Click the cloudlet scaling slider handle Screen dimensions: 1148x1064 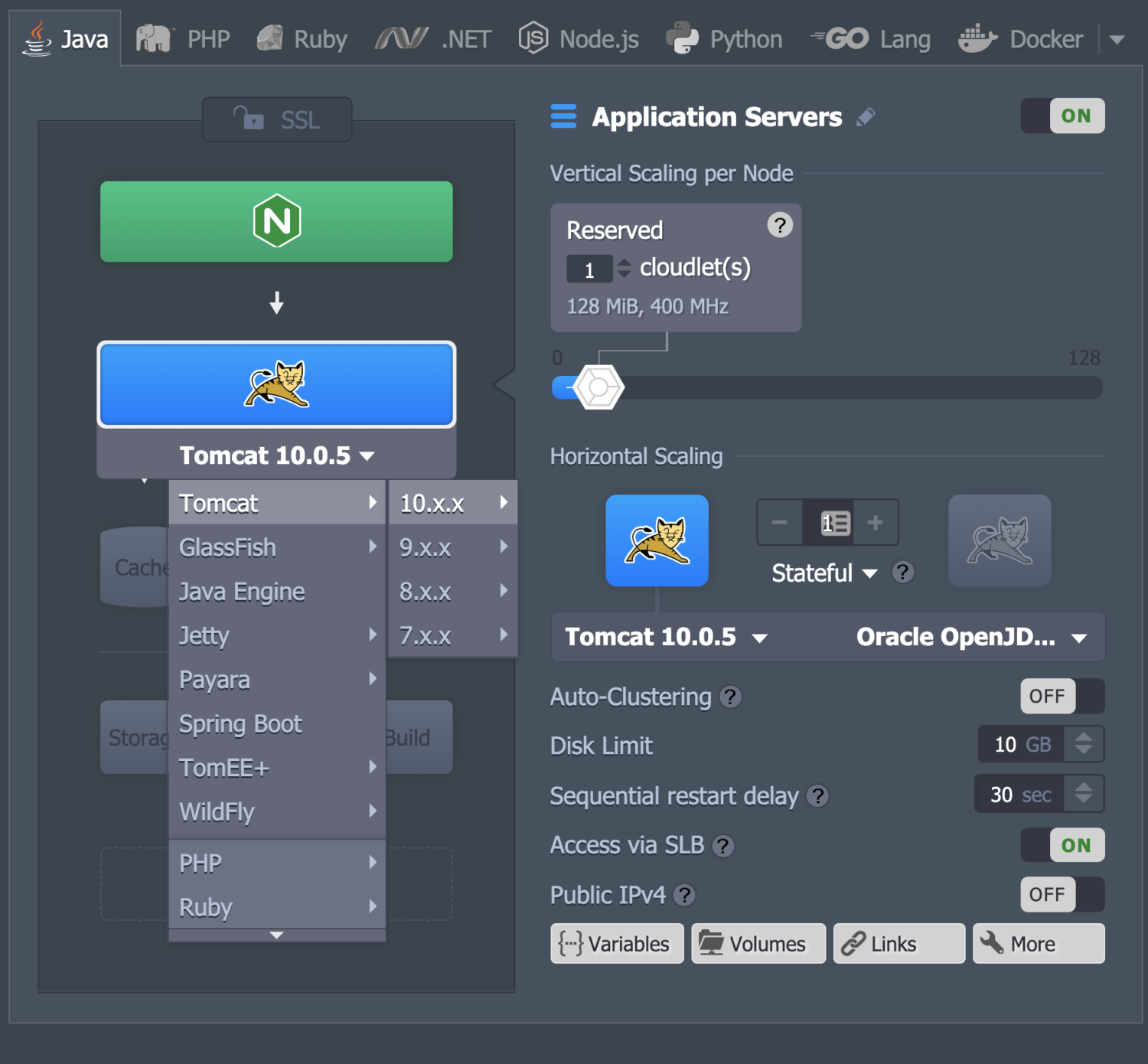point(598,388)
